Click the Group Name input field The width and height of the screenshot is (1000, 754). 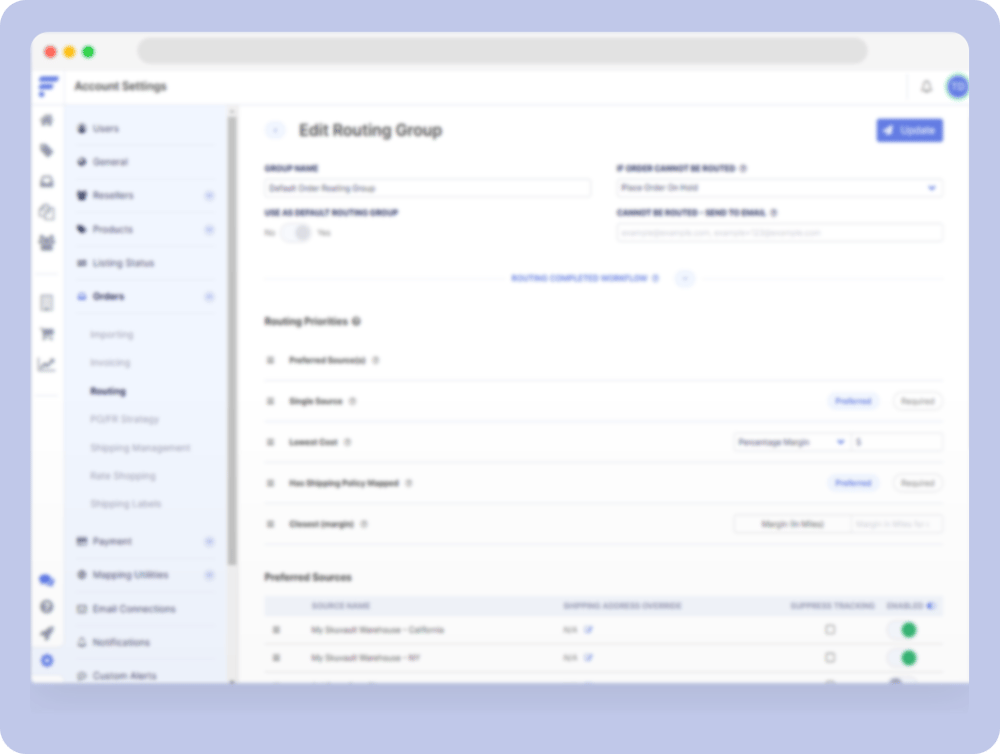[427, 188]
